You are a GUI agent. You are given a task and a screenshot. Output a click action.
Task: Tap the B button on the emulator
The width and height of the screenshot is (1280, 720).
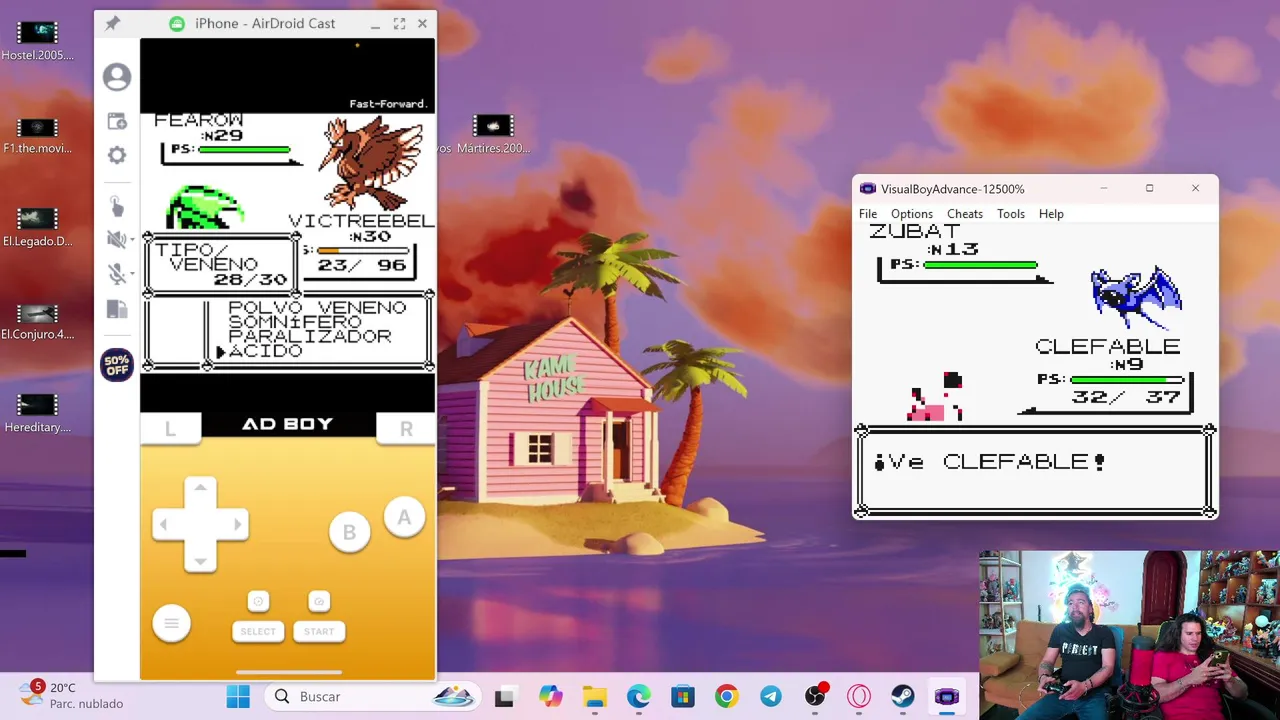tap(349, 532)
